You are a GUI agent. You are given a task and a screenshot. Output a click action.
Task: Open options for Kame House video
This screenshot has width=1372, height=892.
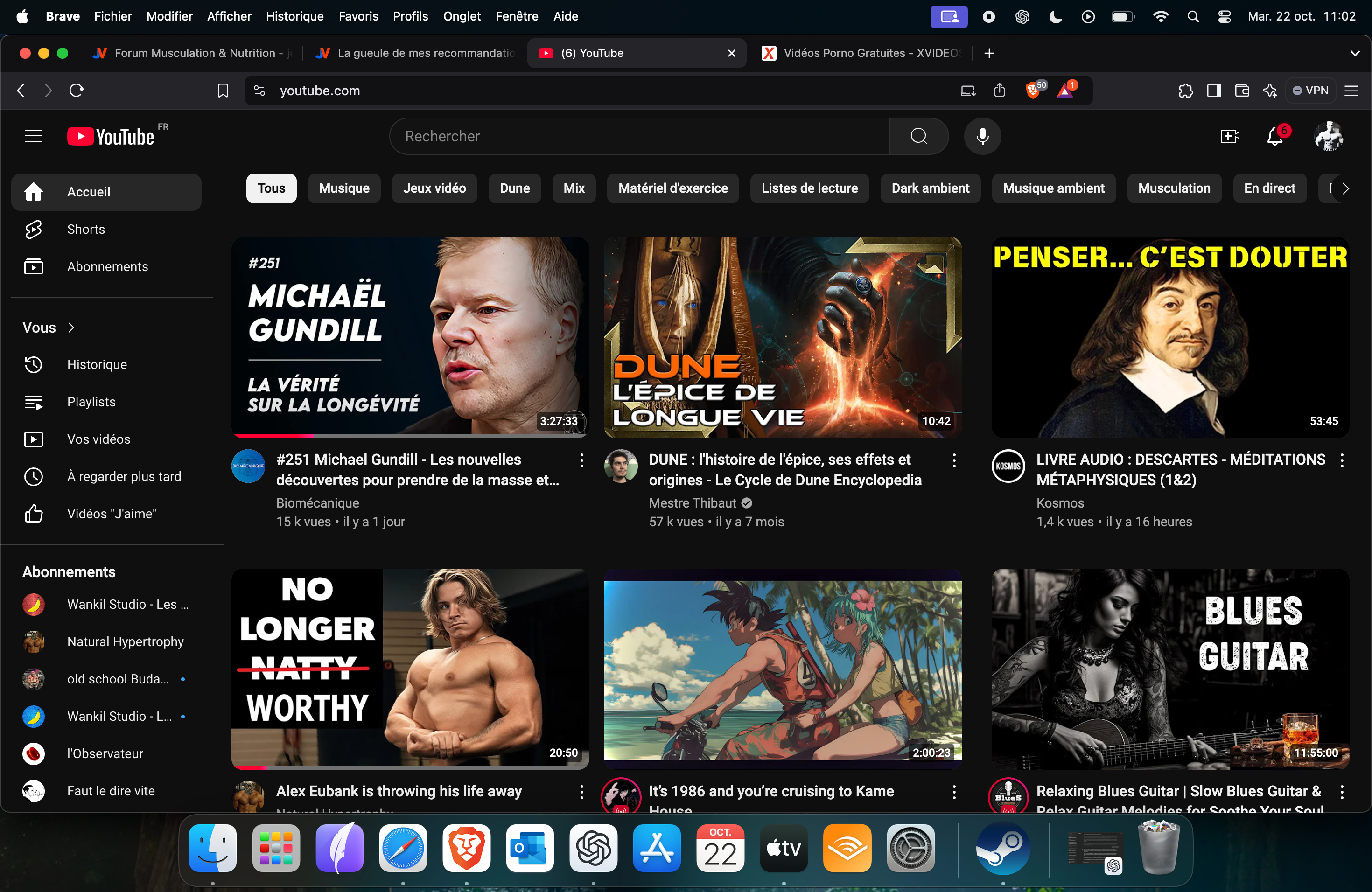953,792
